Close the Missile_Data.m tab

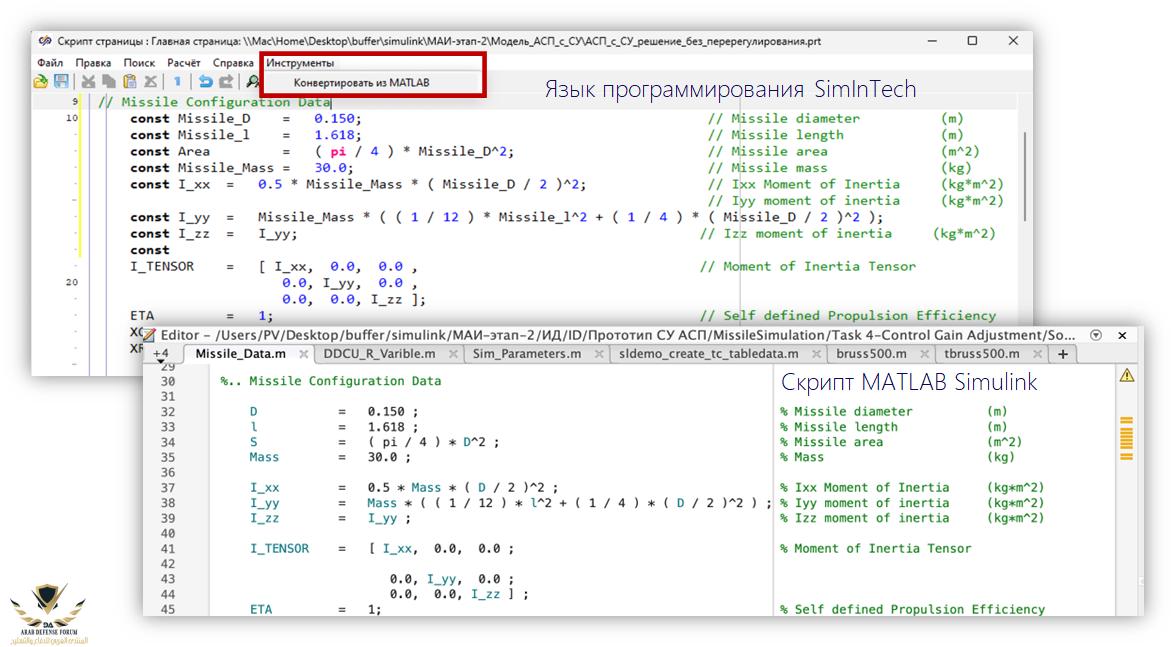point(303,355)
